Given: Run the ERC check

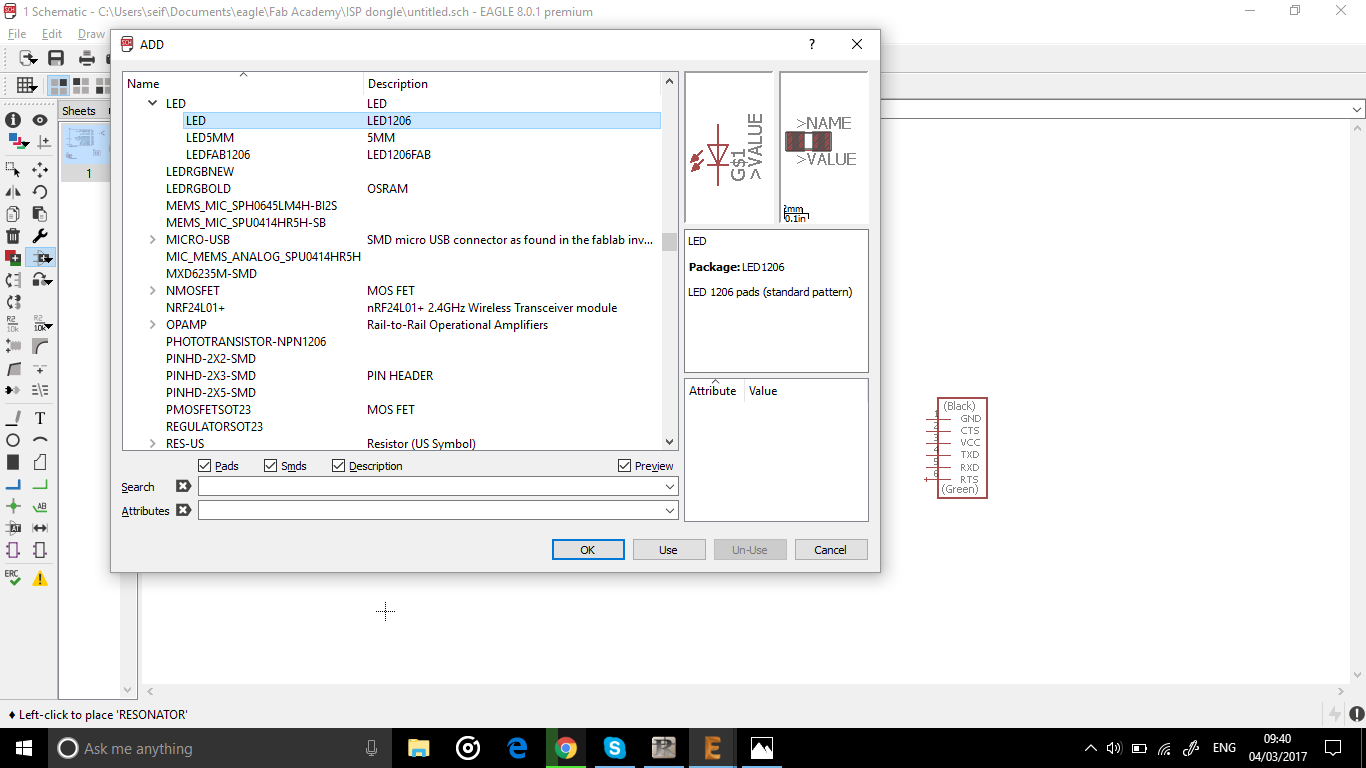Looking at the screenshot, I should point(13,578).
